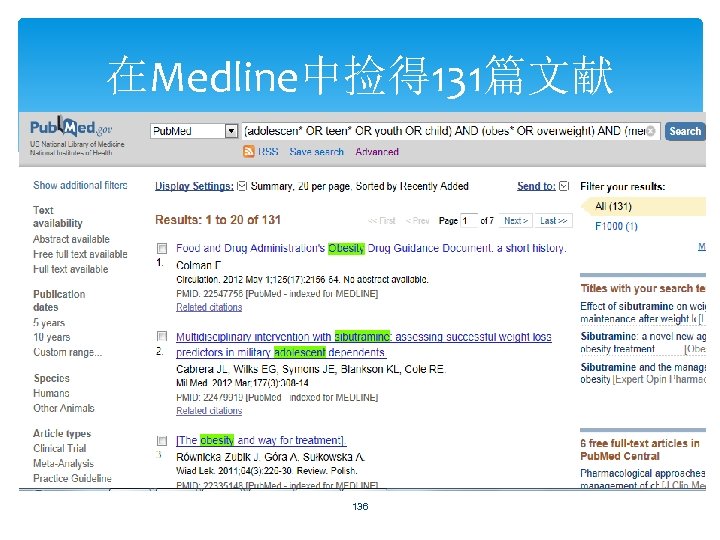Open Sibutramine: a novel new agent title

tap(643, 343)
